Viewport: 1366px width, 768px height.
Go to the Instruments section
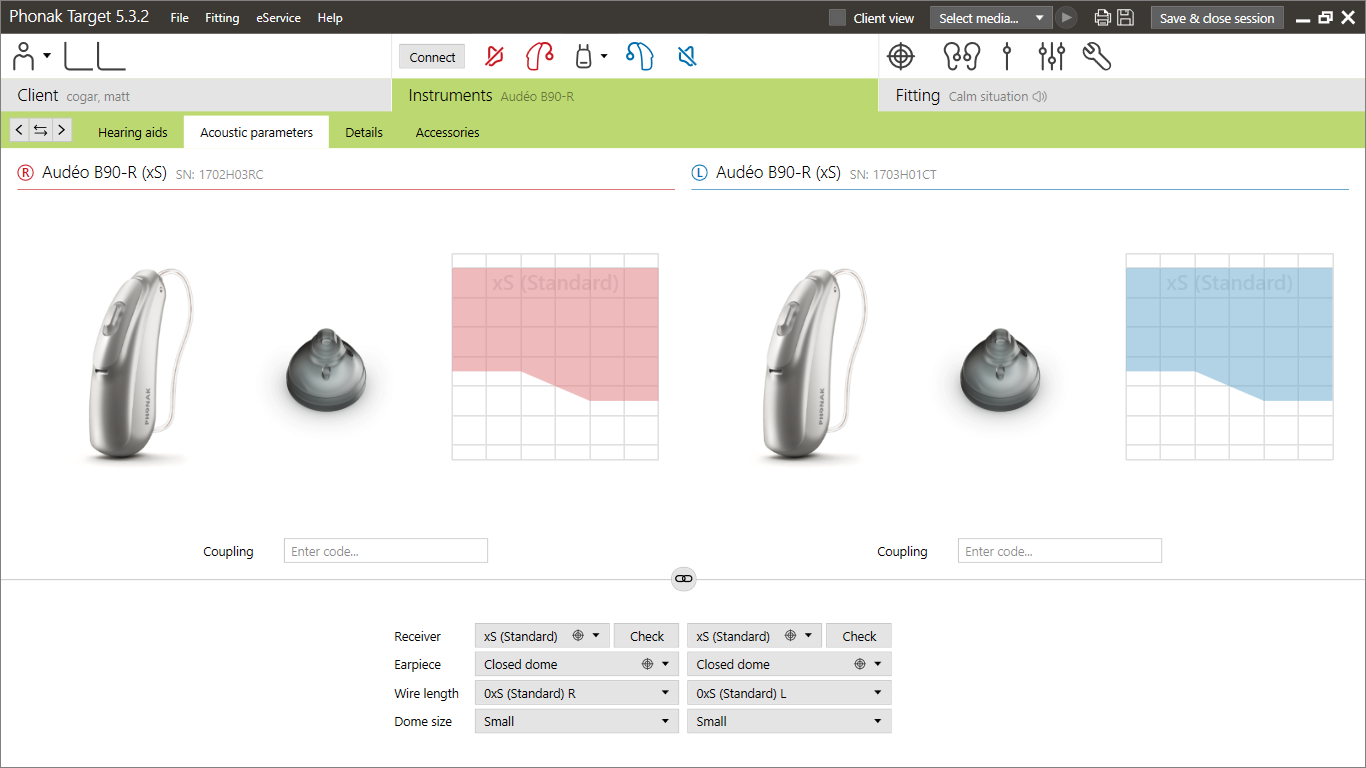coord(634,95)
